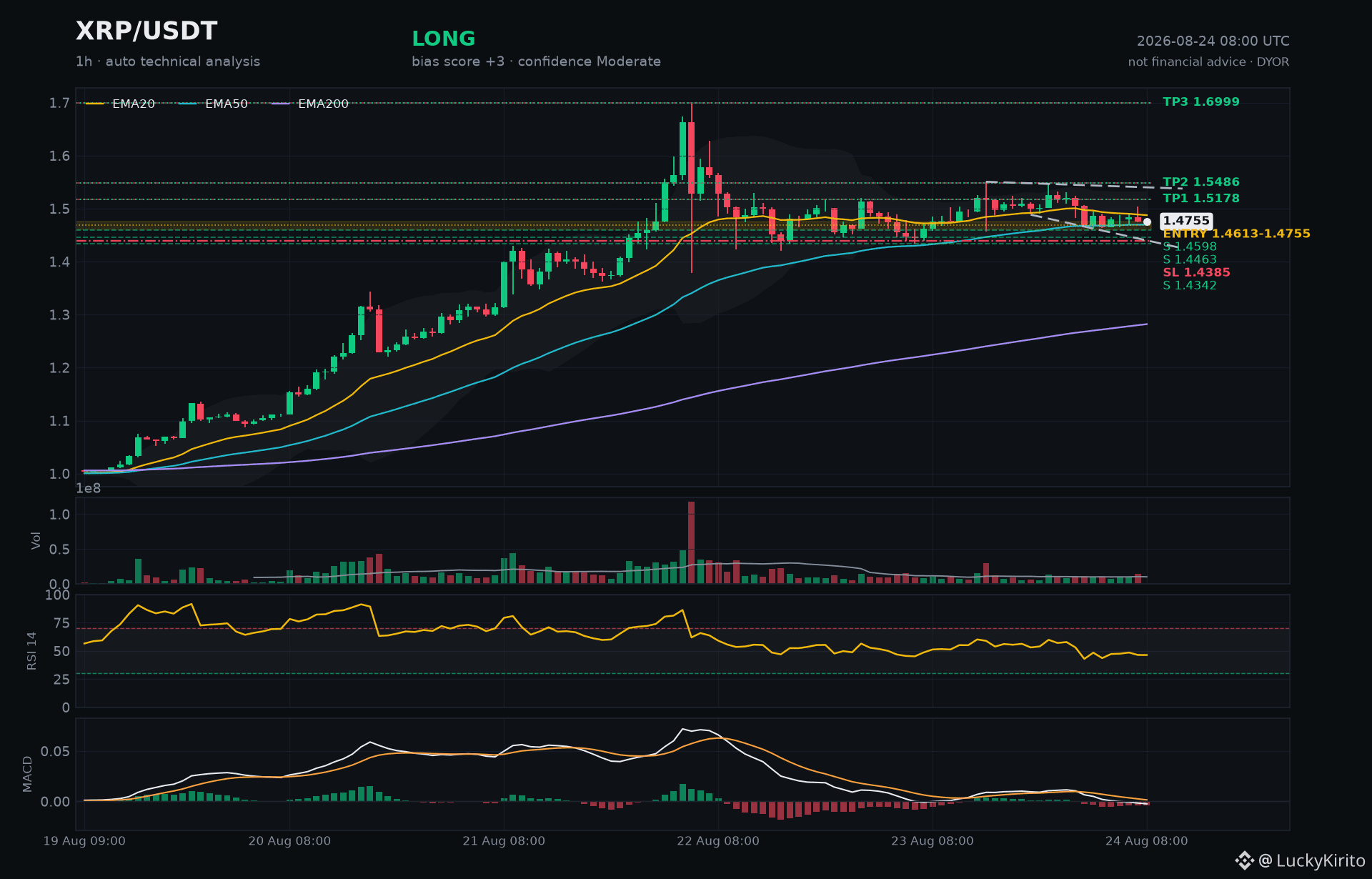
Task: Click the Vol panel axis title
Action: tap(36, 541)
